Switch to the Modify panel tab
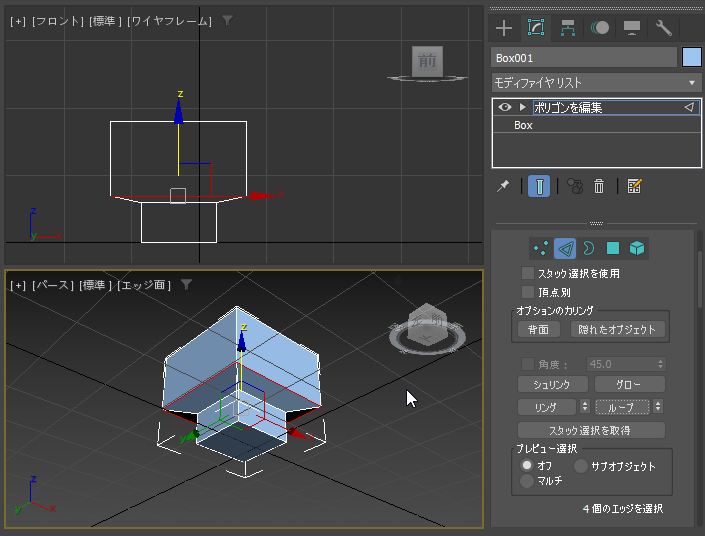This screenshot has width=705, height=536. 535,28
